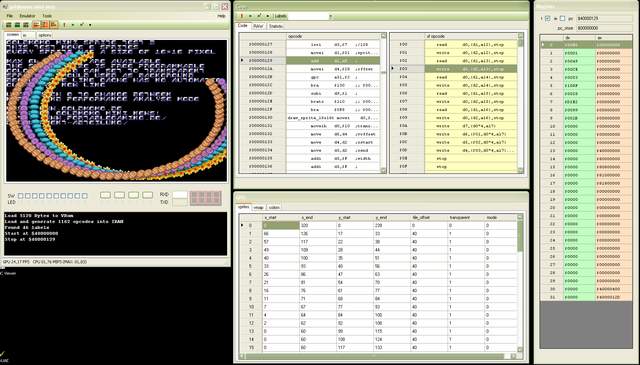
Task: Click the pc address input field
Action: (x=603, y=18)
